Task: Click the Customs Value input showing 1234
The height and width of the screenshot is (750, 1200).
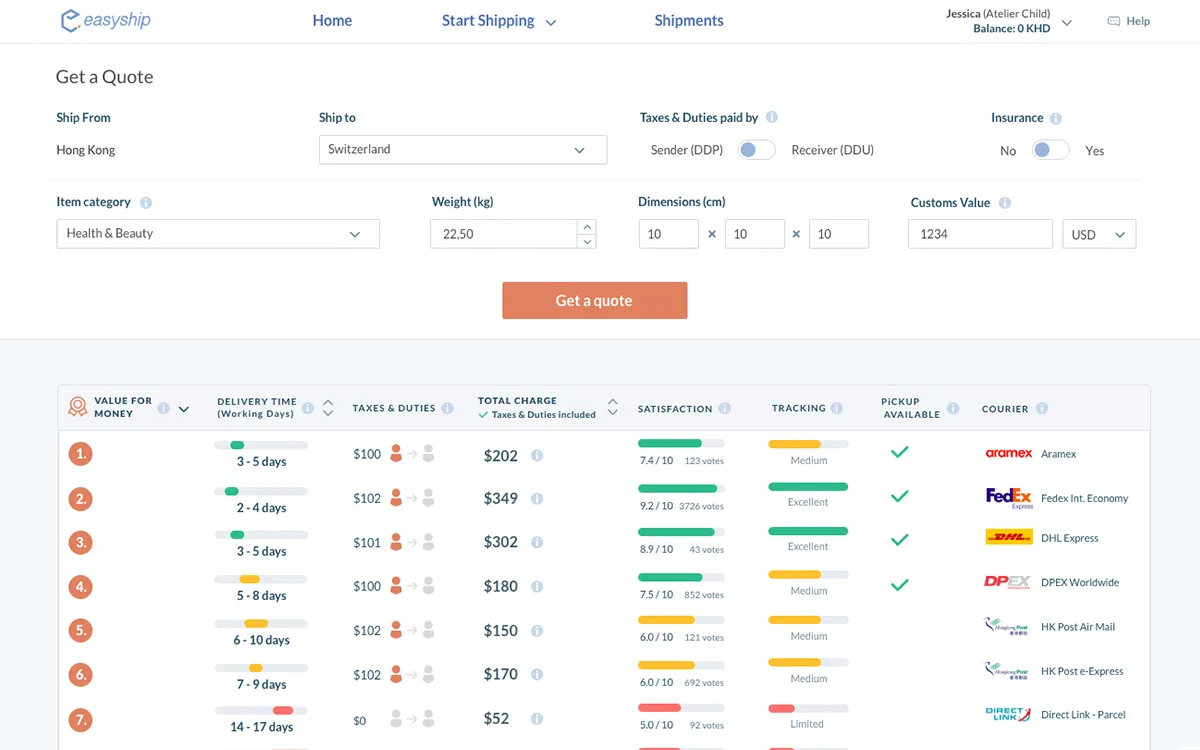Action: coord(980,234)
